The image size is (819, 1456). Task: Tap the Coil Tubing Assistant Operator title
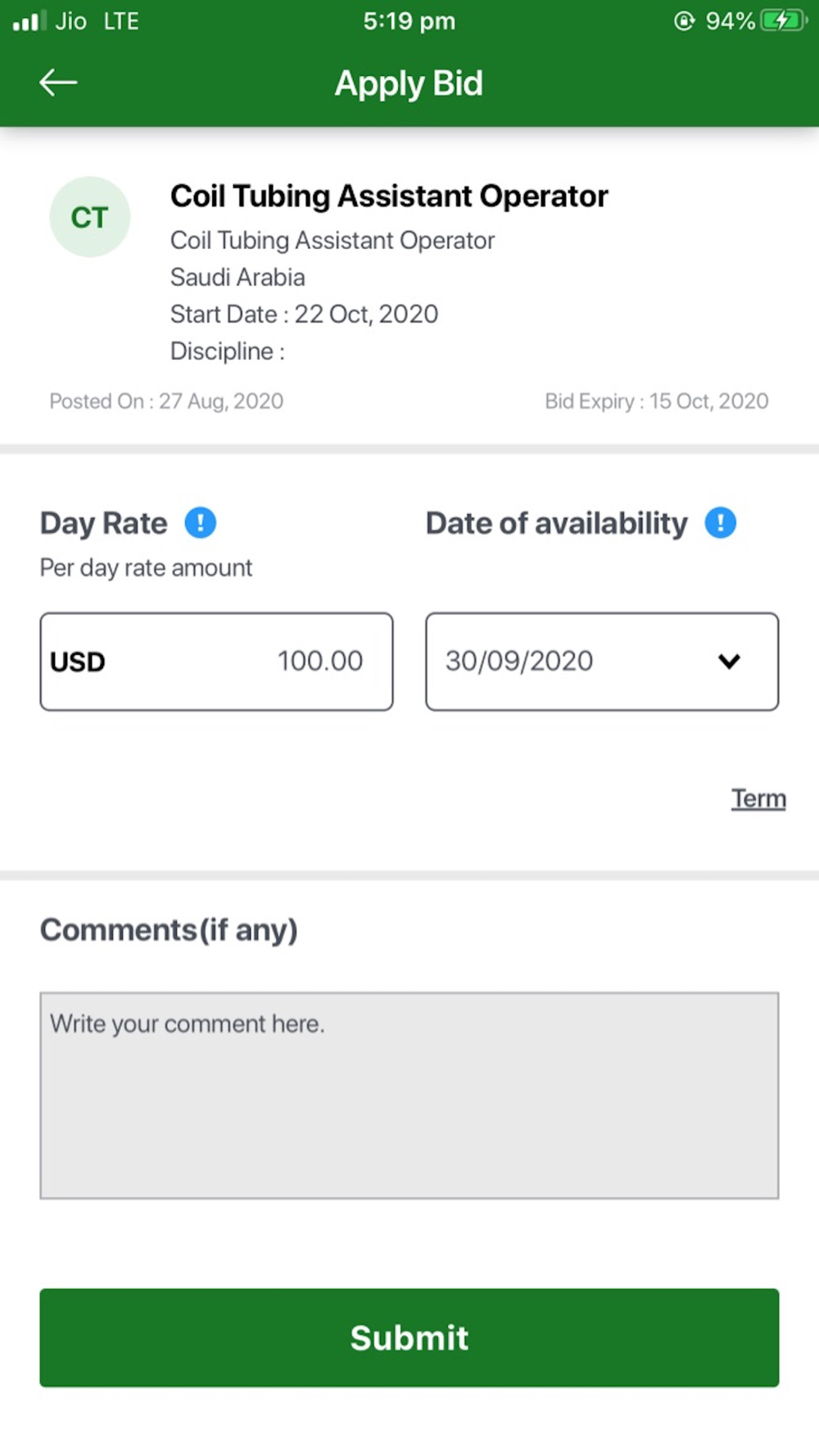(389, 197)
